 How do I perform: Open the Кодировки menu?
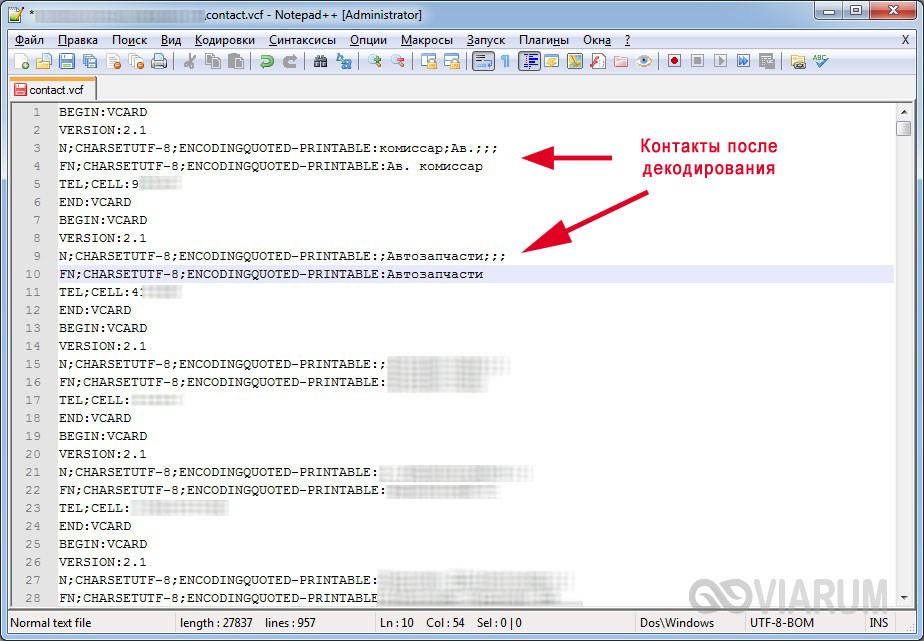coord(225,40)
